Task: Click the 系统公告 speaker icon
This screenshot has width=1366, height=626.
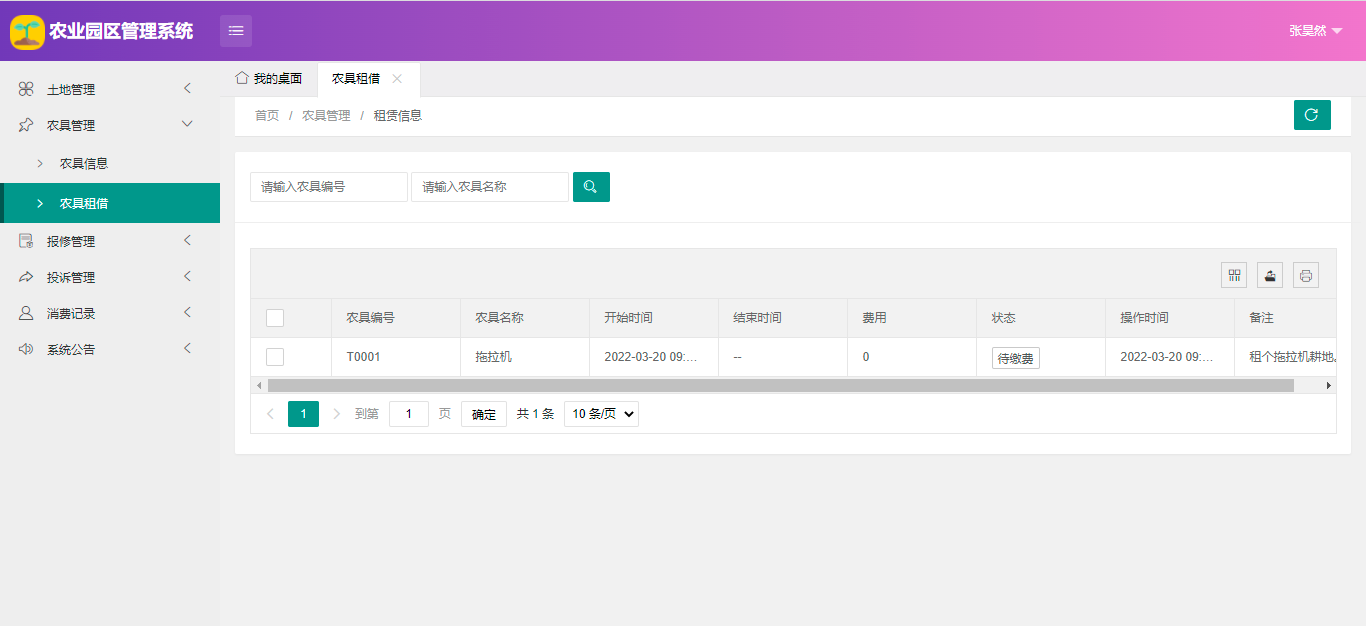Action: click(x=26, y=349)
